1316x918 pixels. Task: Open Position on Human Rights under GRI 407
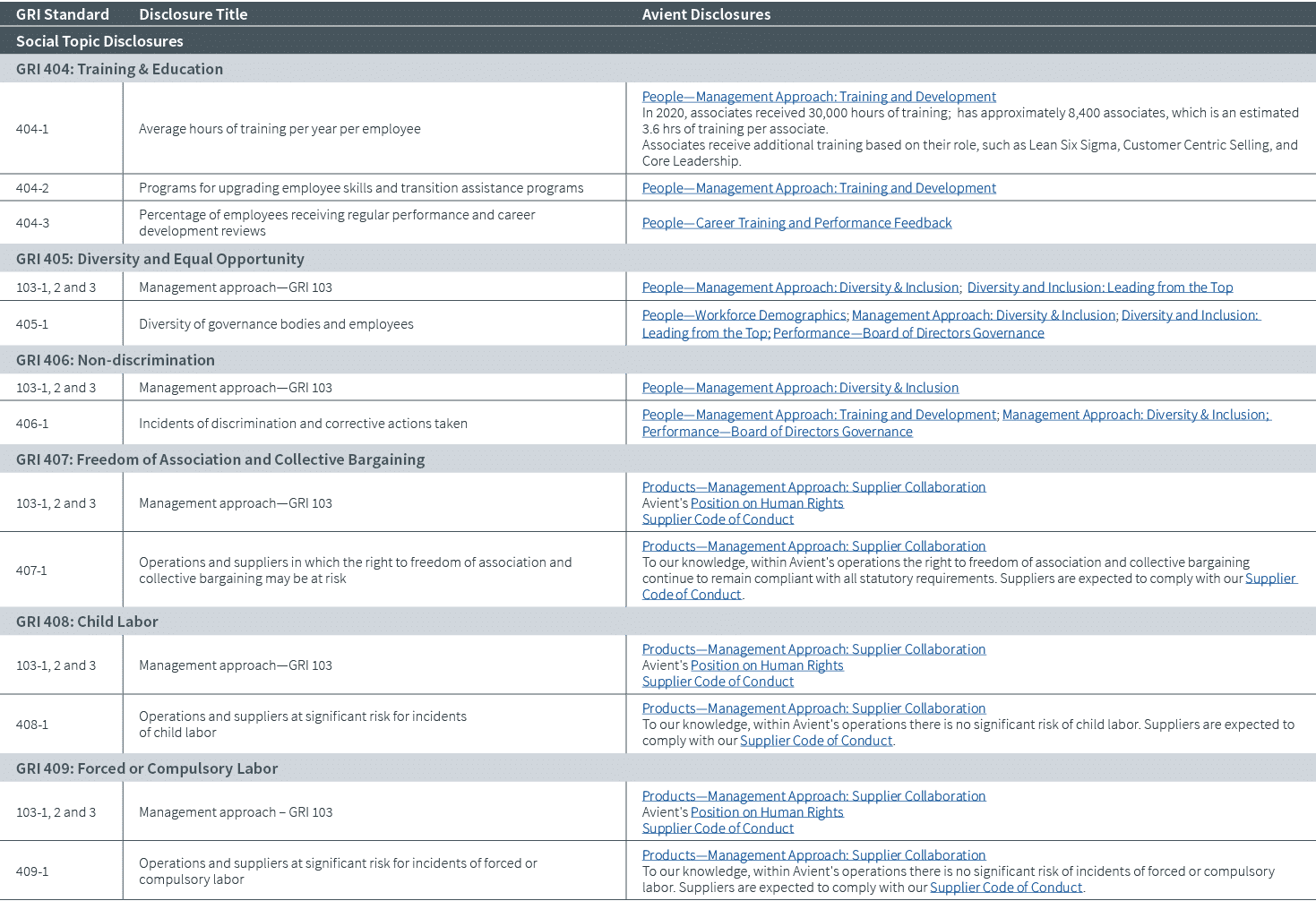(x=767, y=503)
